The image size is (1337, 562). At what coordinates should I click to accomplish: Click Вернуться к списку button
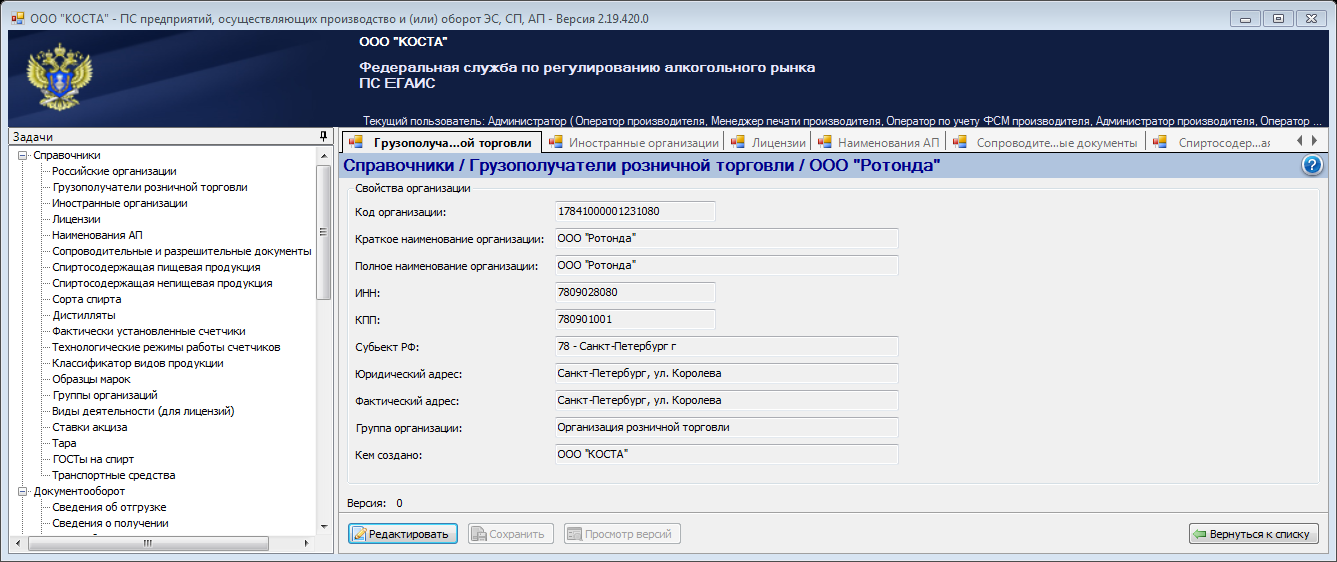click(1254, 534)
